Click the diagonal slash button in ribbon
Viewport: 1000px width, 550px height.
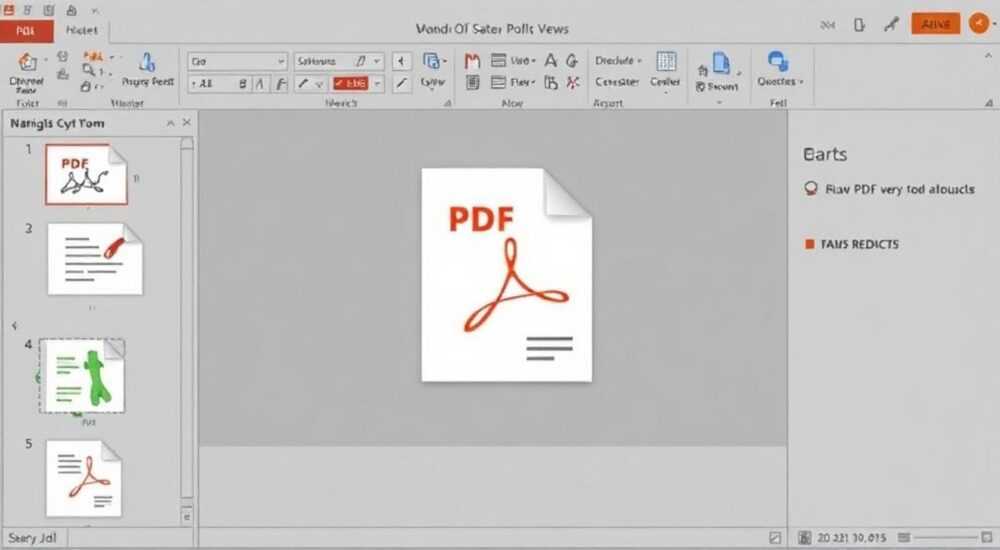pyautogui.click(x=401, y=84)
